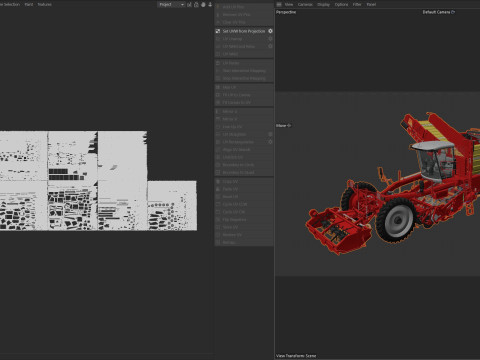Click the viewport layout icon left of View

tap(279, 4)
